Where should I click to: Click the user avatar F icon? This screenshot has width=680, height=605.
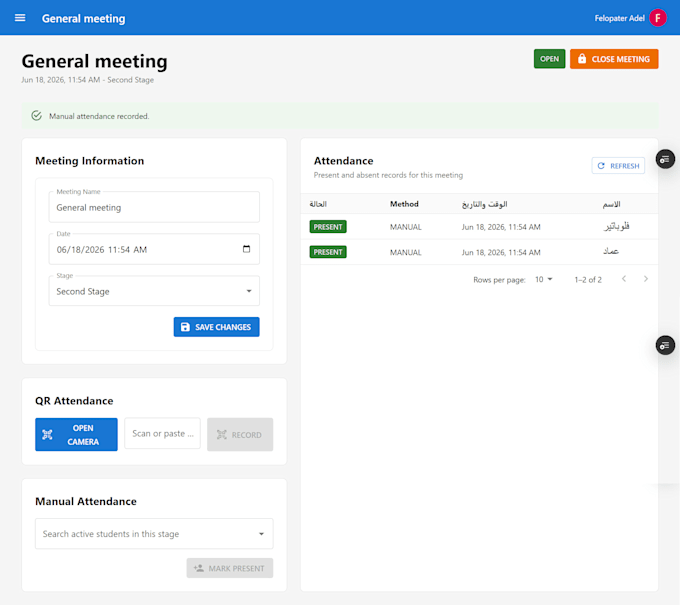[657, 18]
